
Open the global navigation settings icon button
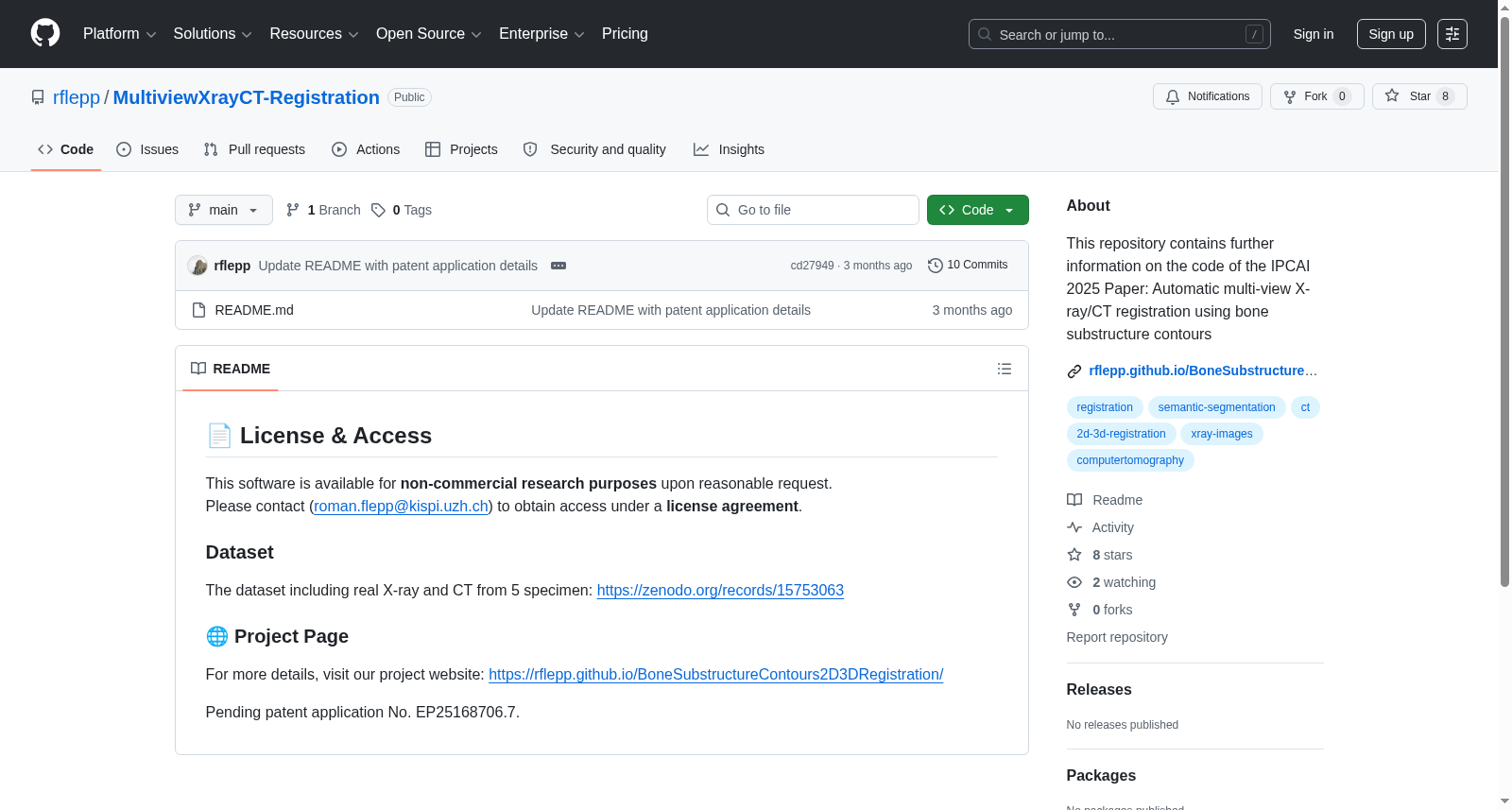[1452, 34]
